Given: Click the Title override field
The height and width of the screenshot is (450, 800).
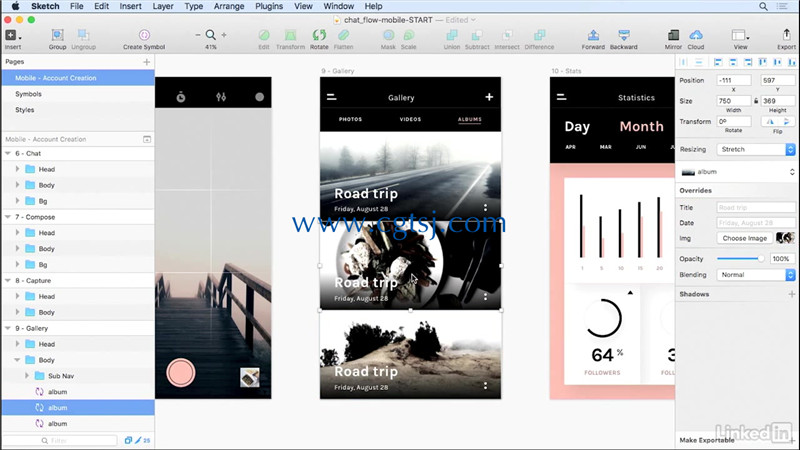Looking at the screenshot, I should pos(756,208).
